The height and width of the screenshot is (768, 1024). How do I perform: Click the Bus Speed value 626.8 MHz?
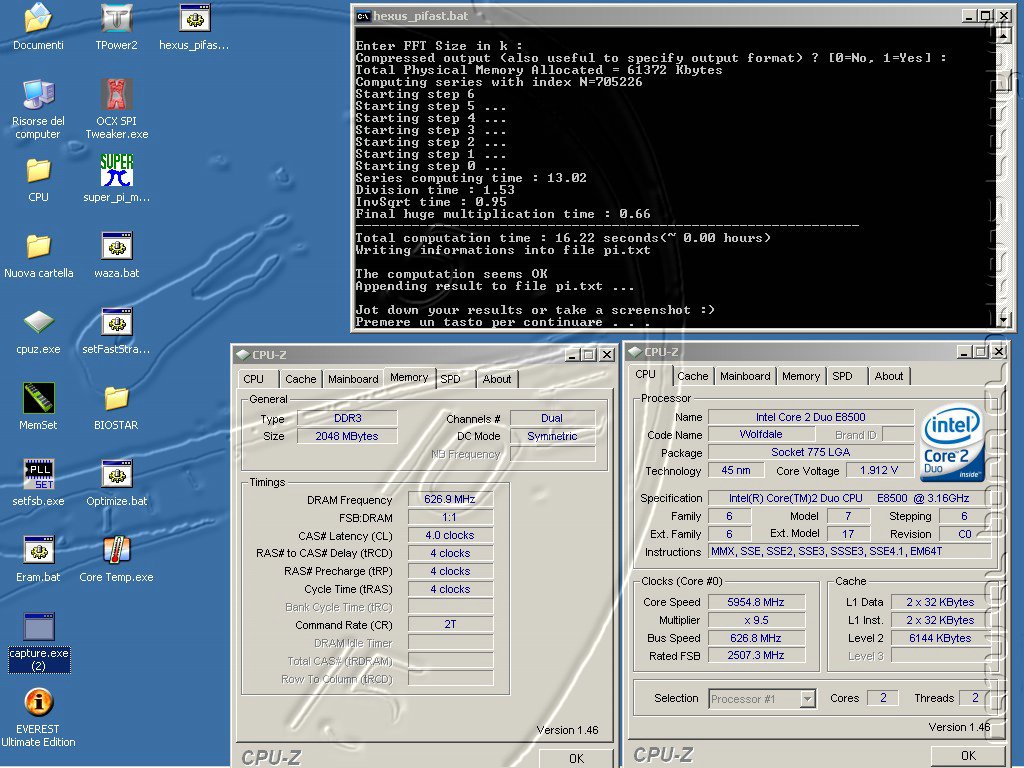pyautogui.click(x=756, y=638)
